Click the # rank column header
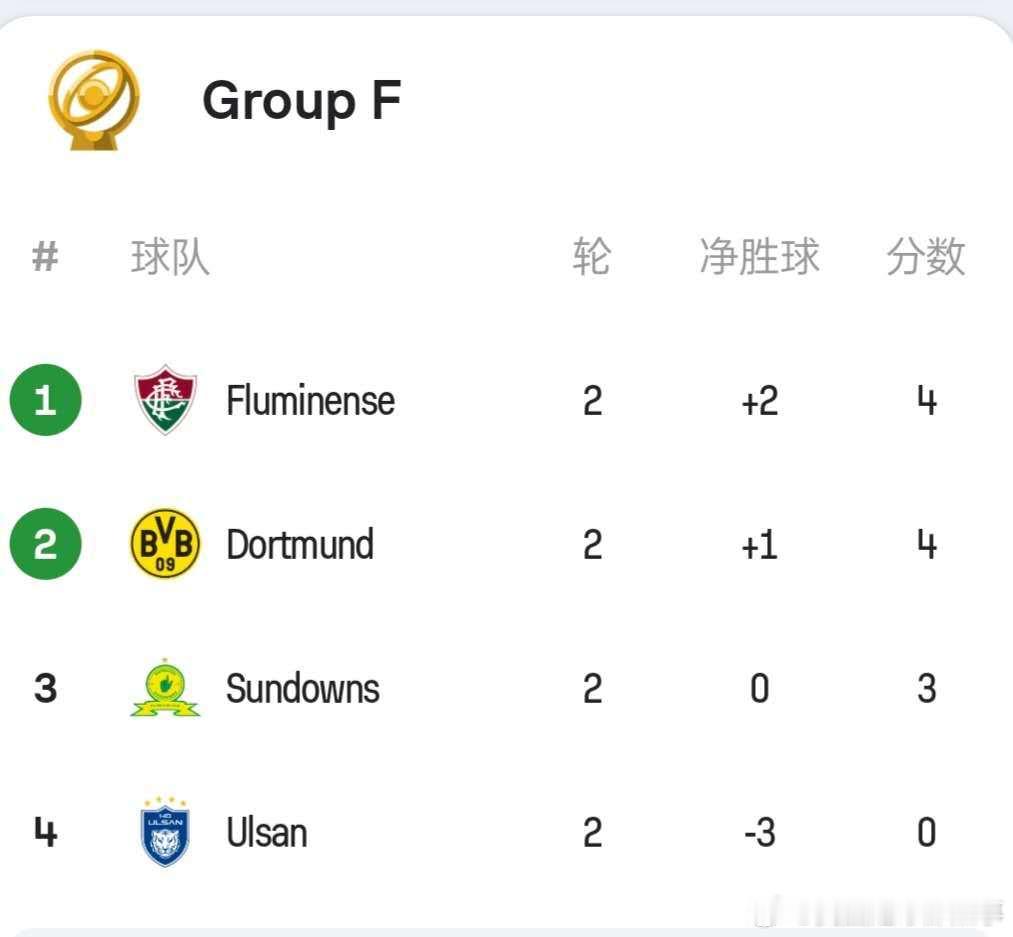This screenshot has height=937, width=1013. pos(45,257)
